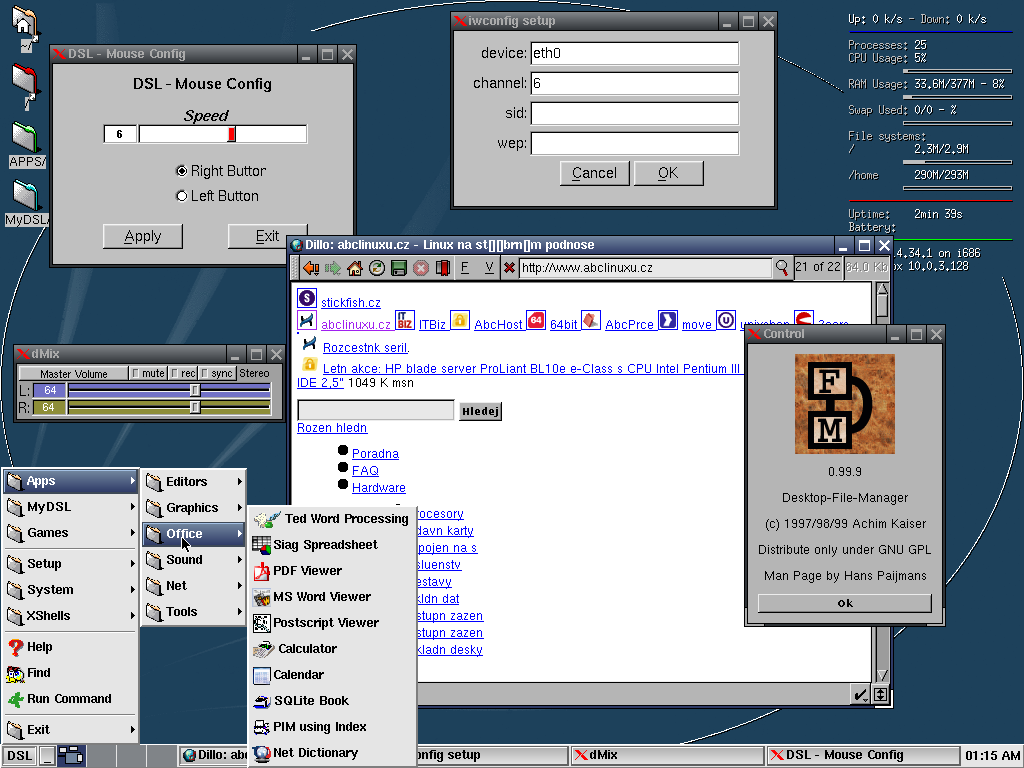Choose MS Word Viewer in the Office menu

(x=332, y=597)
